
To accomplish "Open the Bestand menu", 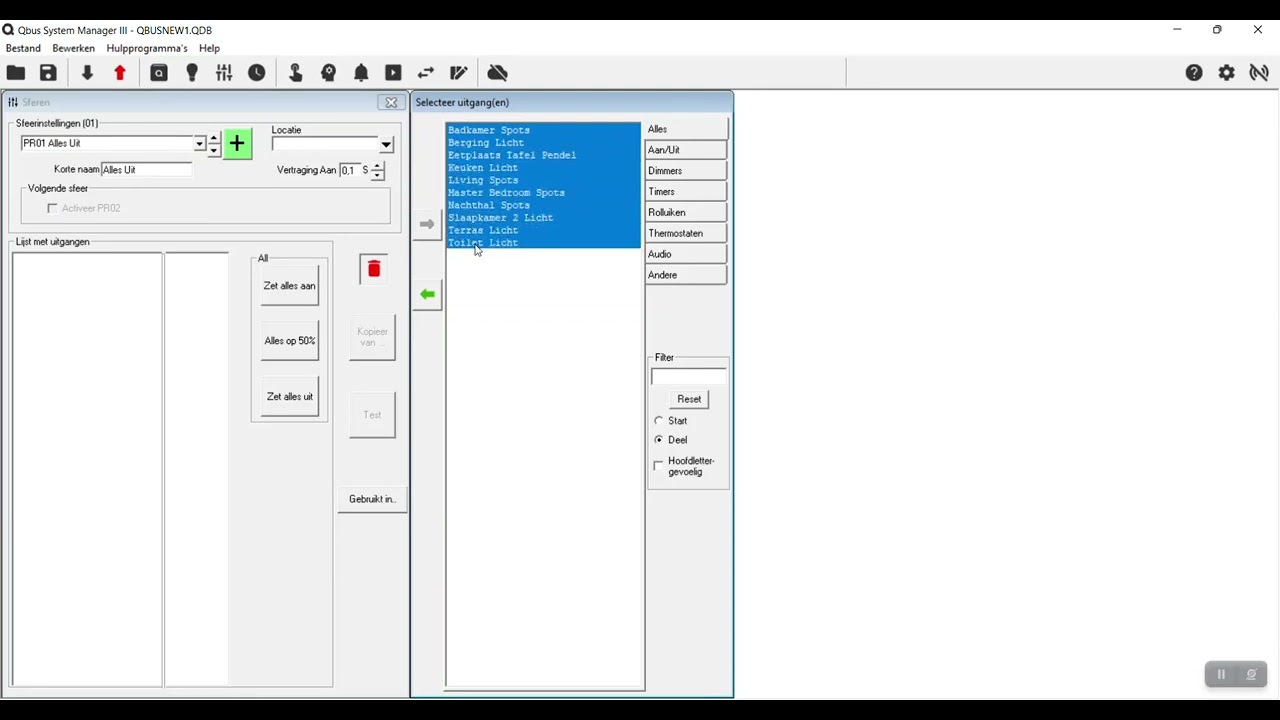I will (23, 48).
